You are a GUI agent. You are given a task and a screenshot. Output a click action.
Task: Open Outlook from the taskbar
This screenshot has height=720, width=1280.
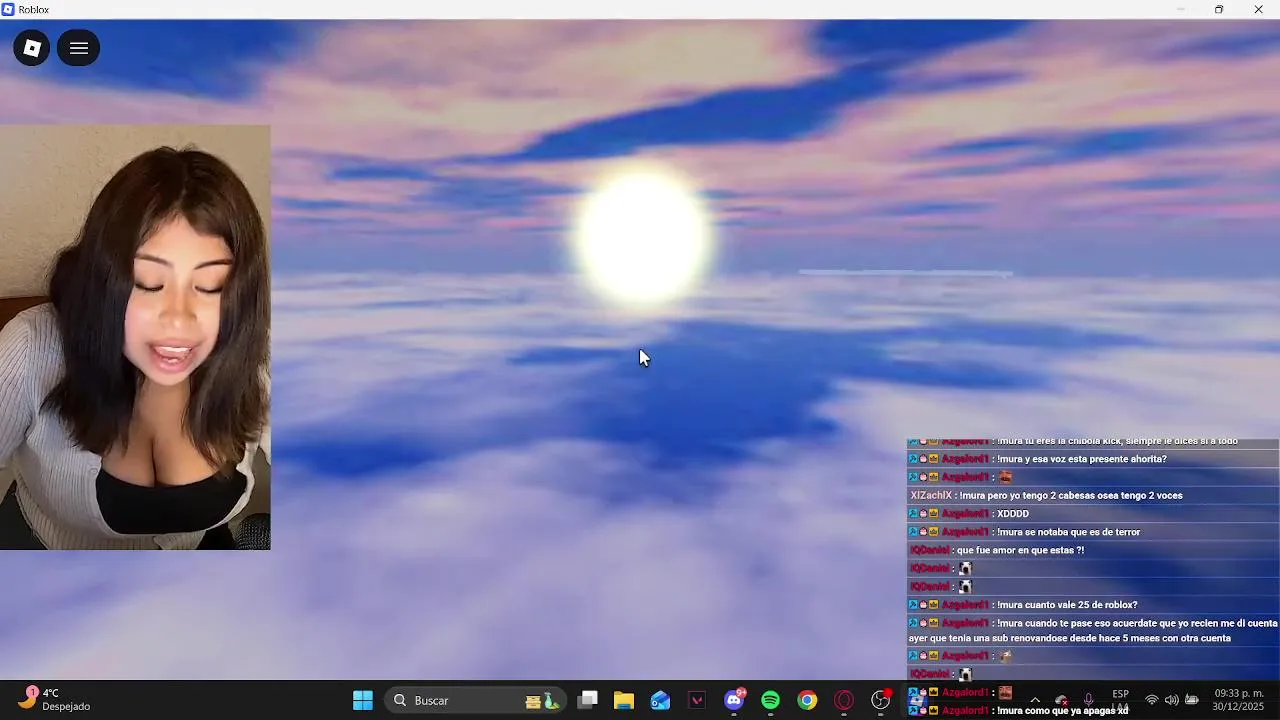click(660, 700)
